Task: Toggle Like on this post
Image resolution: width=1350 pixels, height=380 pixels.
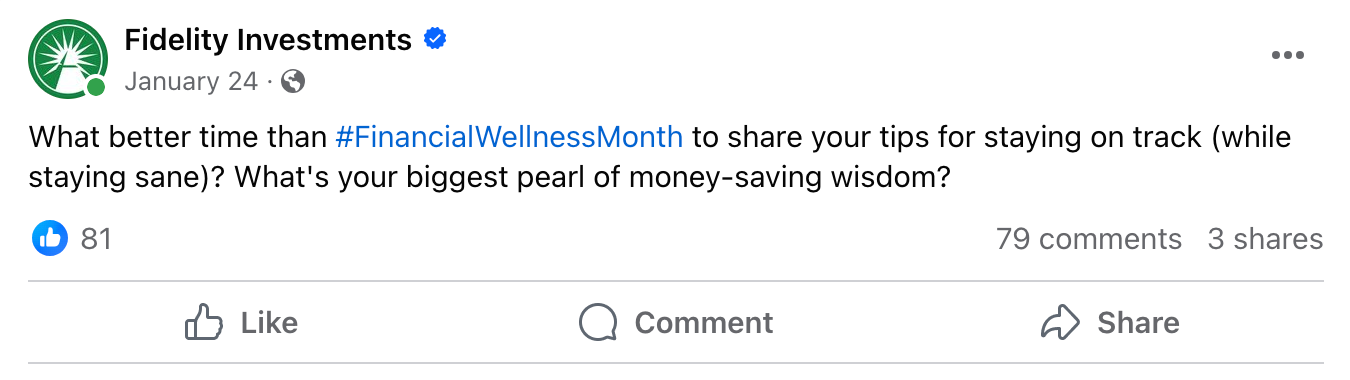Action: click(242, 322)
